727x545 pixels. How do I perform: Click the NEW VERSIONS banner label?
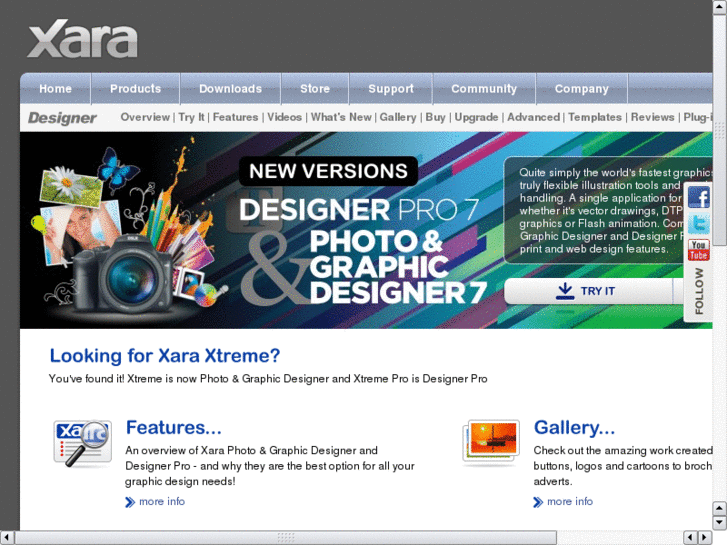coord(328,171)
